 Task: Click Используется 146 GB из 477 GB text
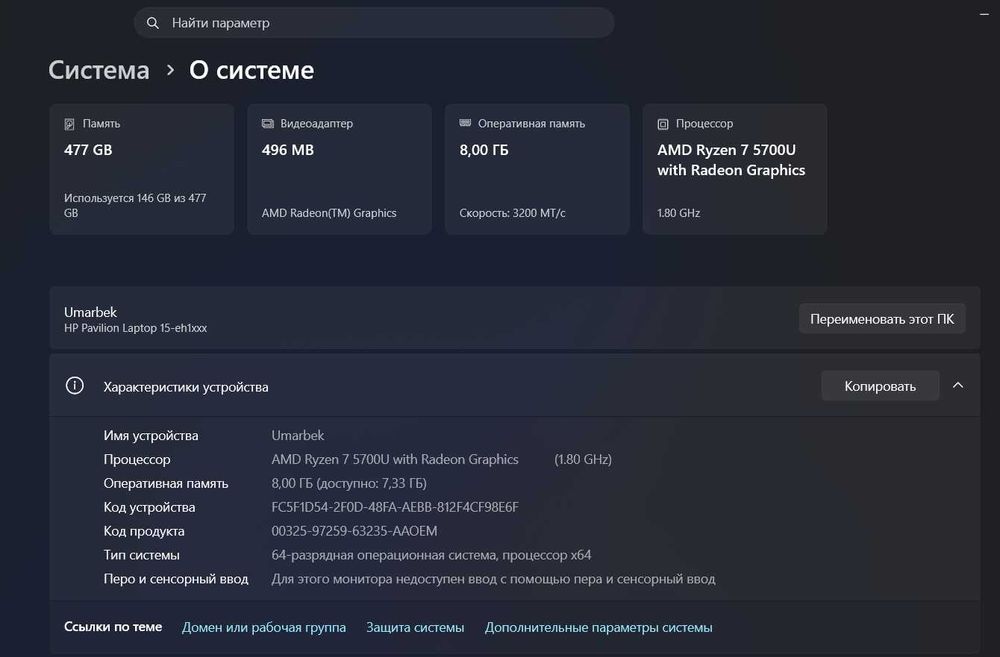(x=135, y=205)
